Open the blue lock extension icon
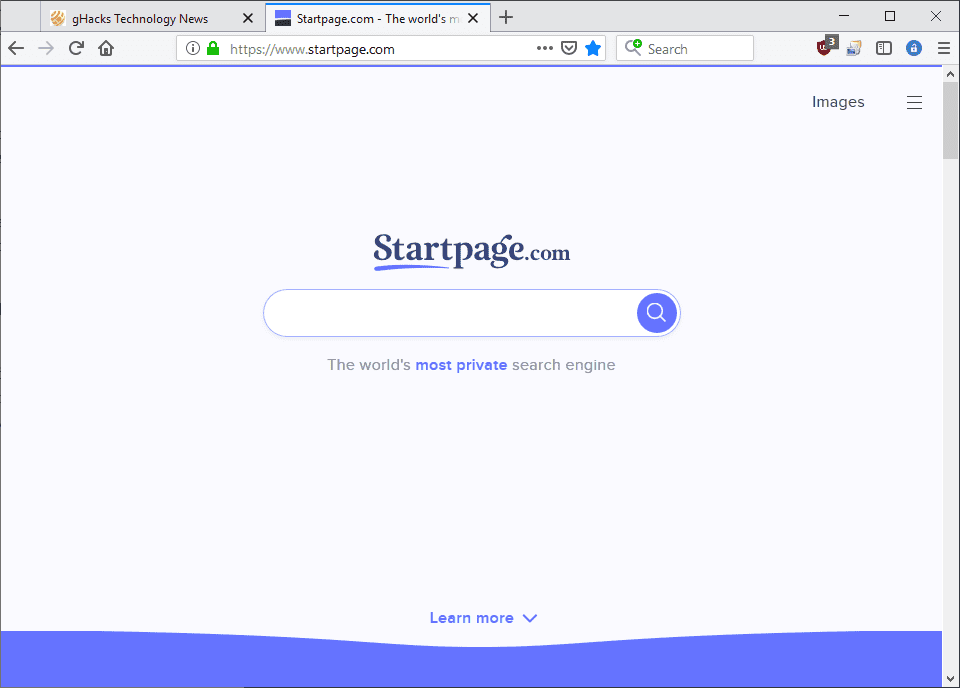This screenshot has height=688, width=960. coord(913,48)
